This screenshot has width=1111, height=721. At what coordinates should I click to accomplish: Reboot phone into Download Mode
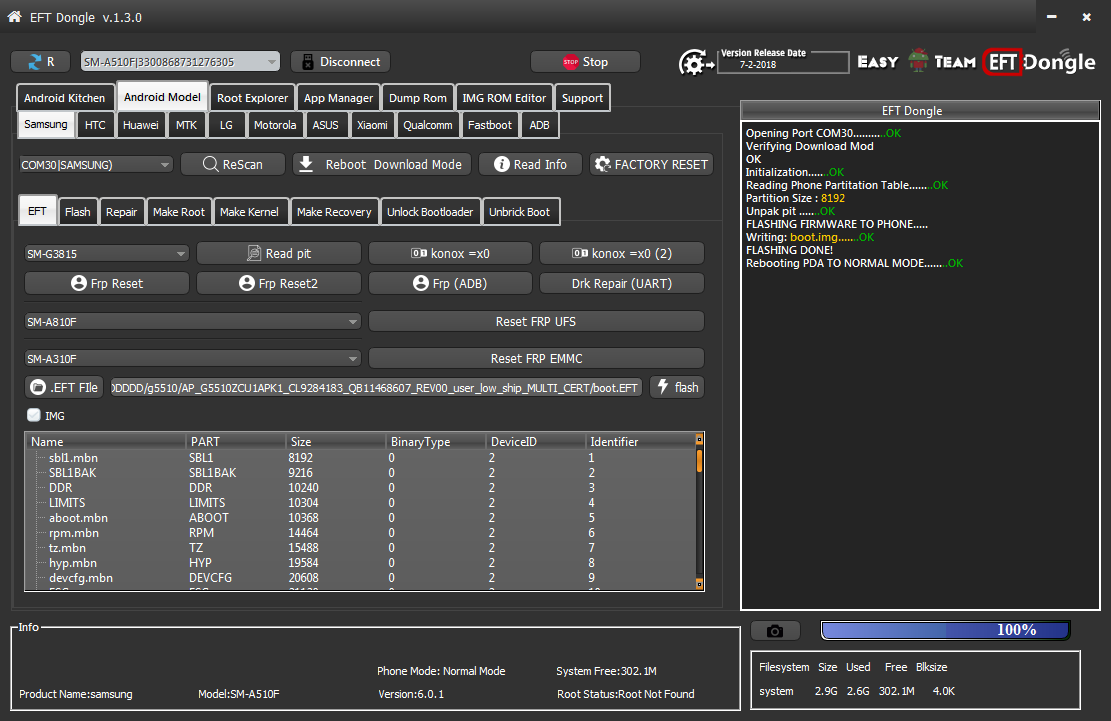(381, 164)
